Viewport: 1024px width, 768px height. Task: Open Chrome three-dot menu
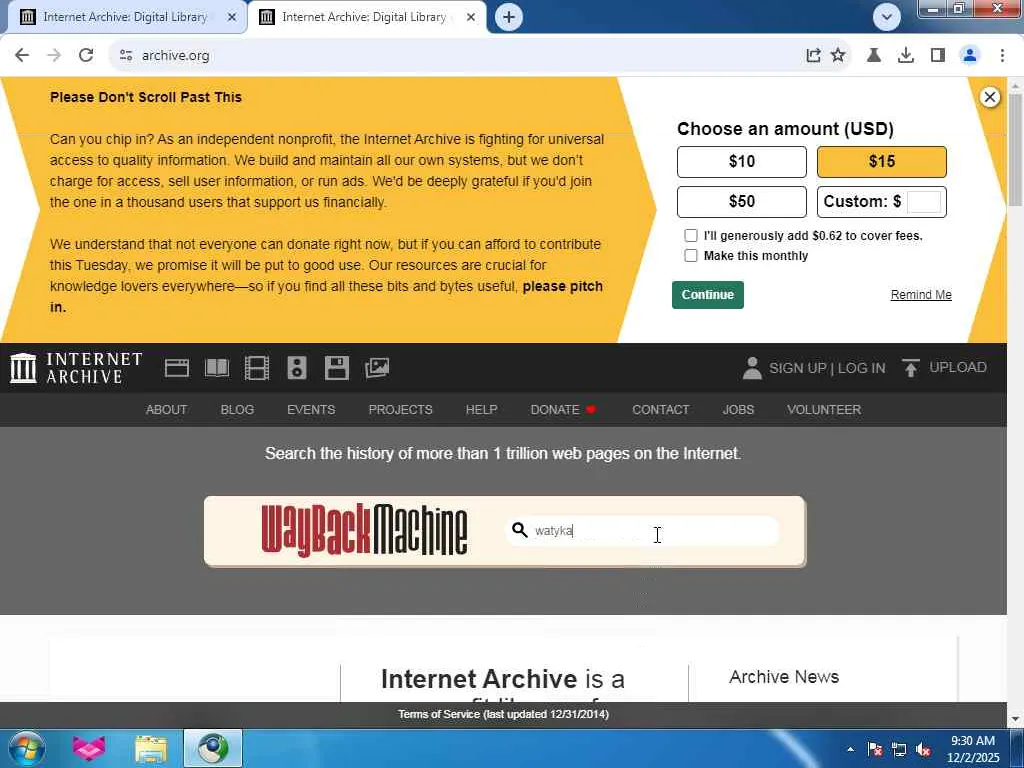pos(1002,56)
